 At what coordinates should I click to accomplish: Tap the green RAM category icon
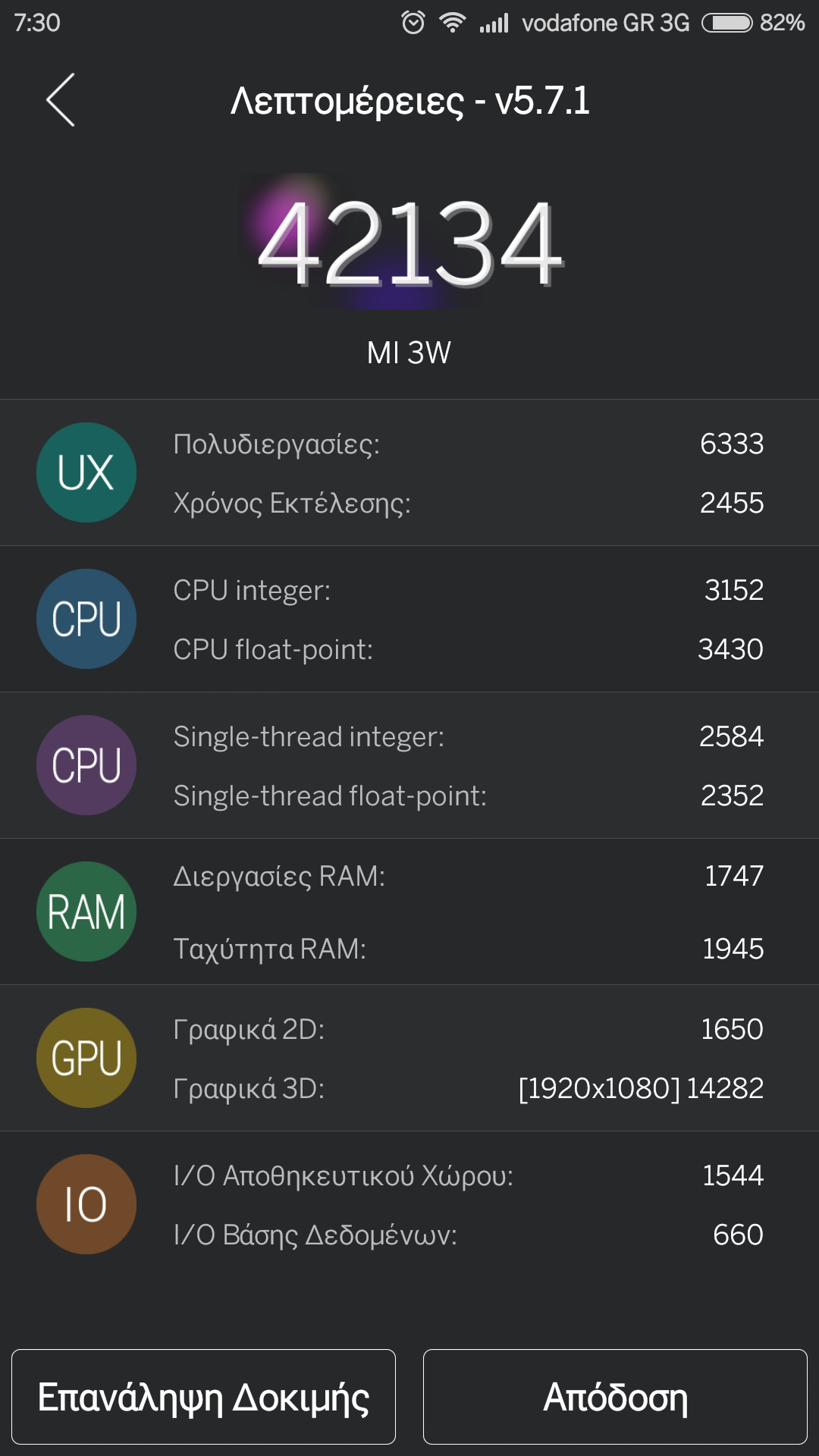pyautogui.click(x=86, y=912)
